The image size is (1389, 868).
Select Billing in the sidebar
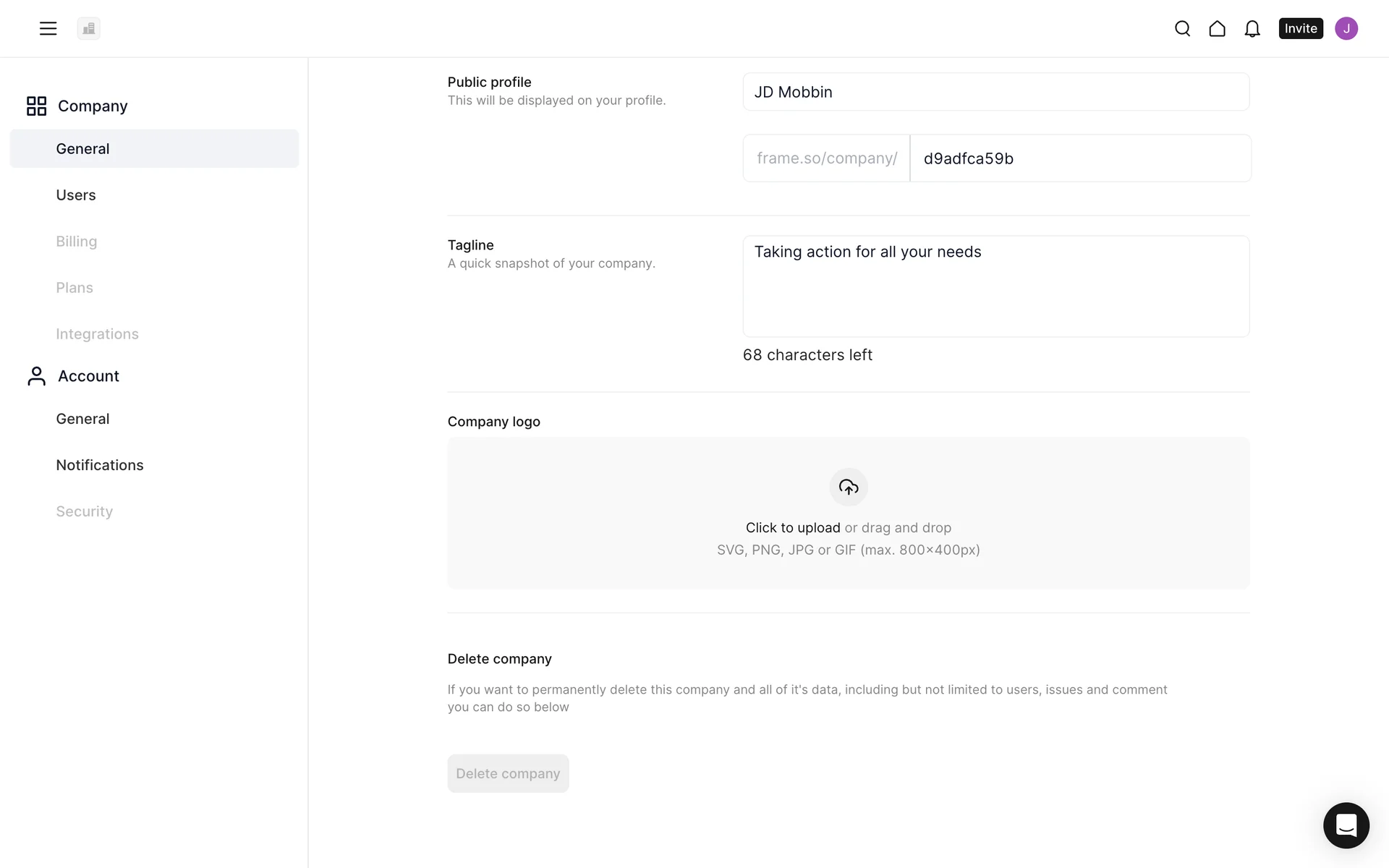click(77, 242)
